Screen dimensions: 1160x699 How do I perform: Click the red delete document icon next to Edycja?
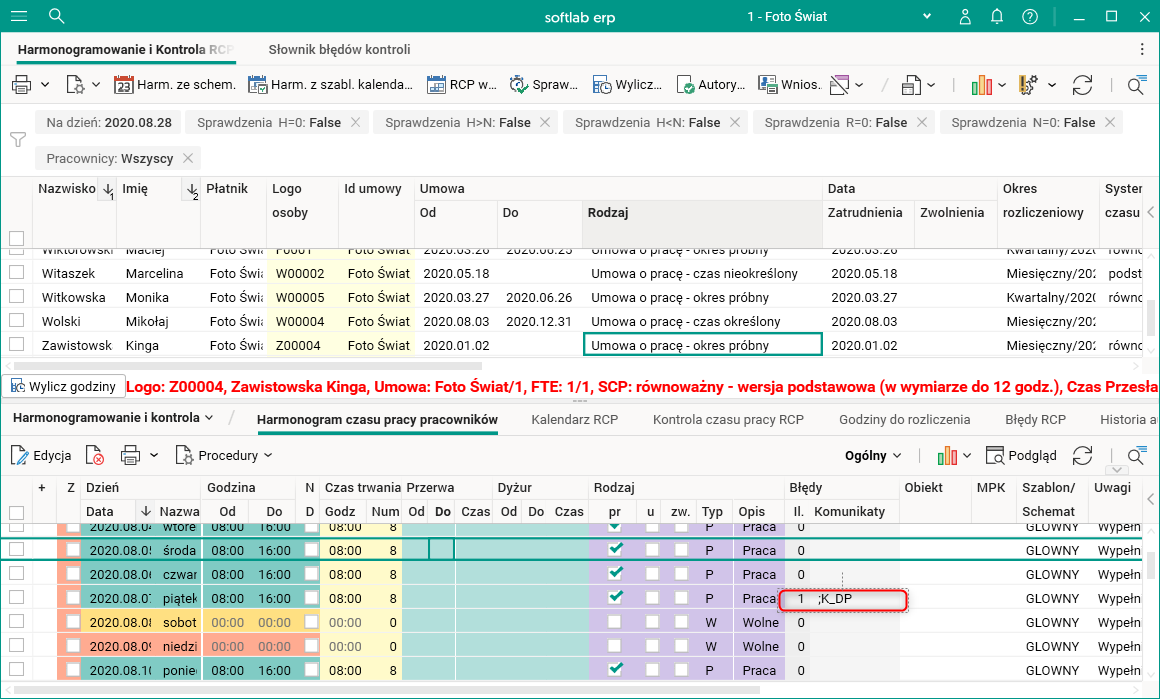coord(94,456)
